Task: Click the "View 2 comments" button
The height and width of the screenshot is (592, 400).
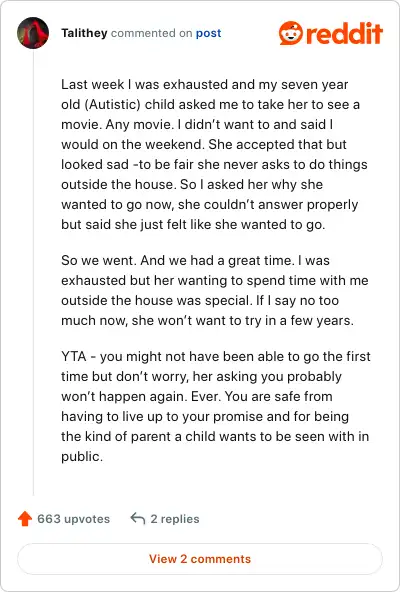Action: click(x=200, y=559)
